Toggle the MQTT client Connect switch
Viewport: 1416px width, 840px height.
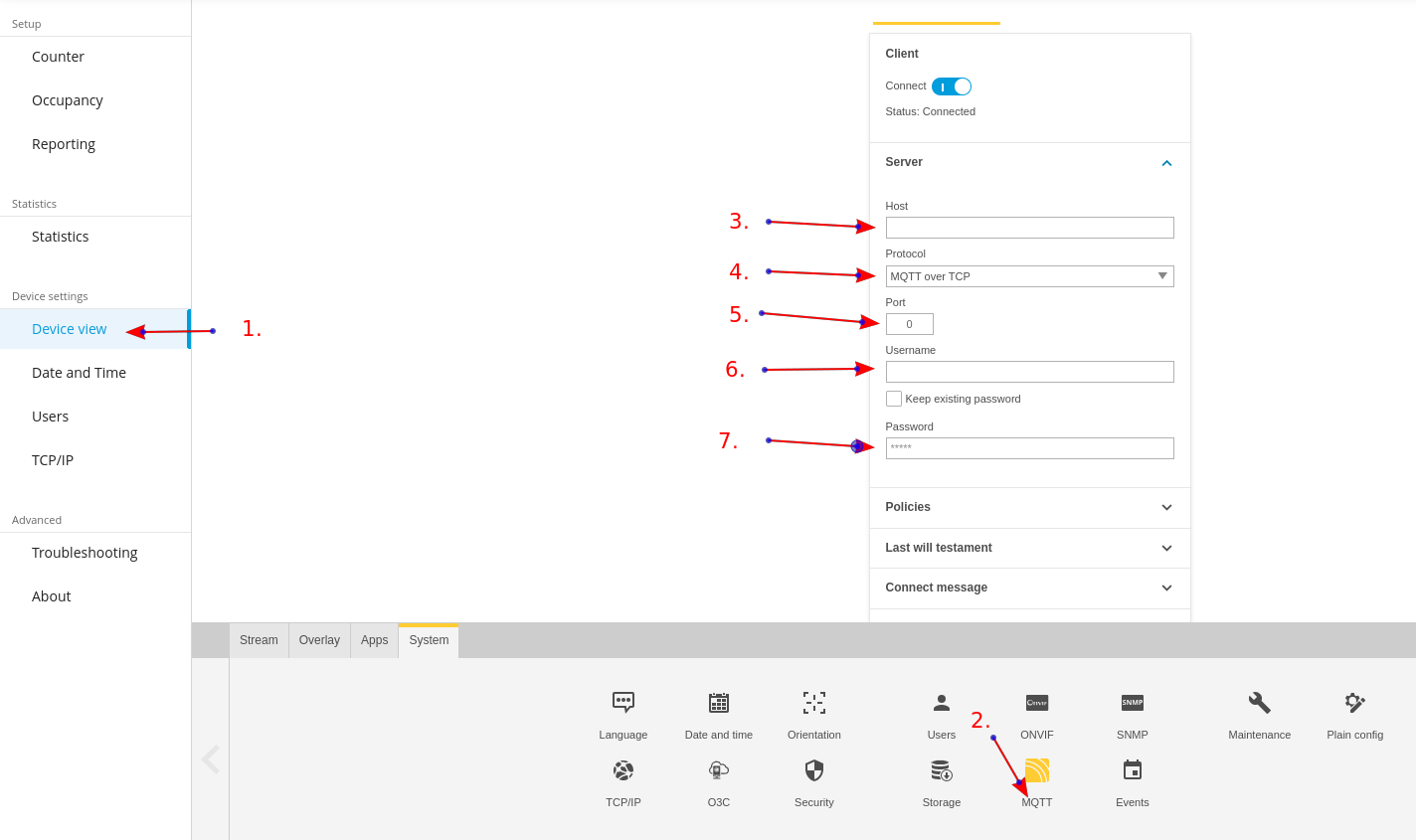click(x=952, y=86)
